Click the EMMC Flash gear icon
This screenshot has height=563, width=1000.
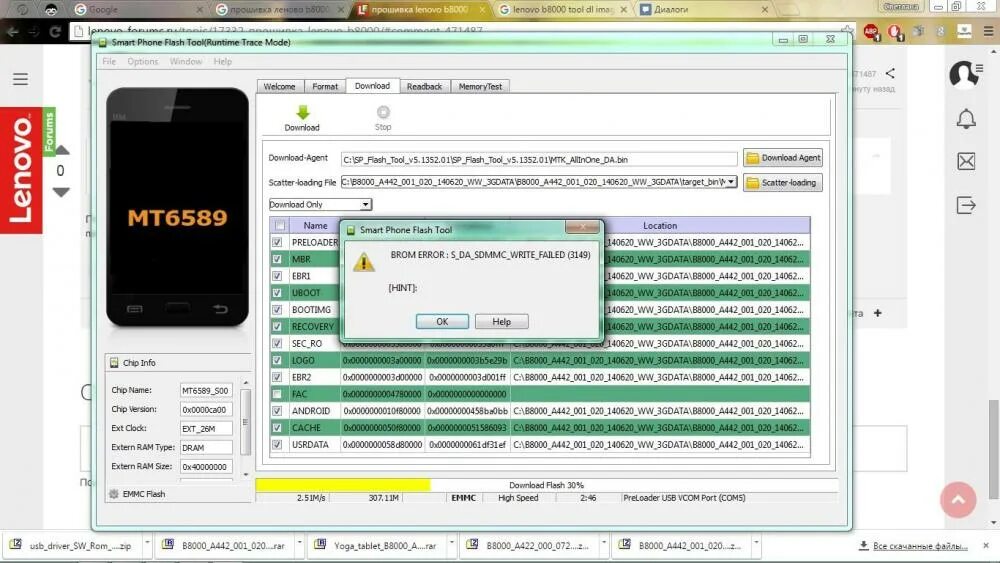click(114, 494)
